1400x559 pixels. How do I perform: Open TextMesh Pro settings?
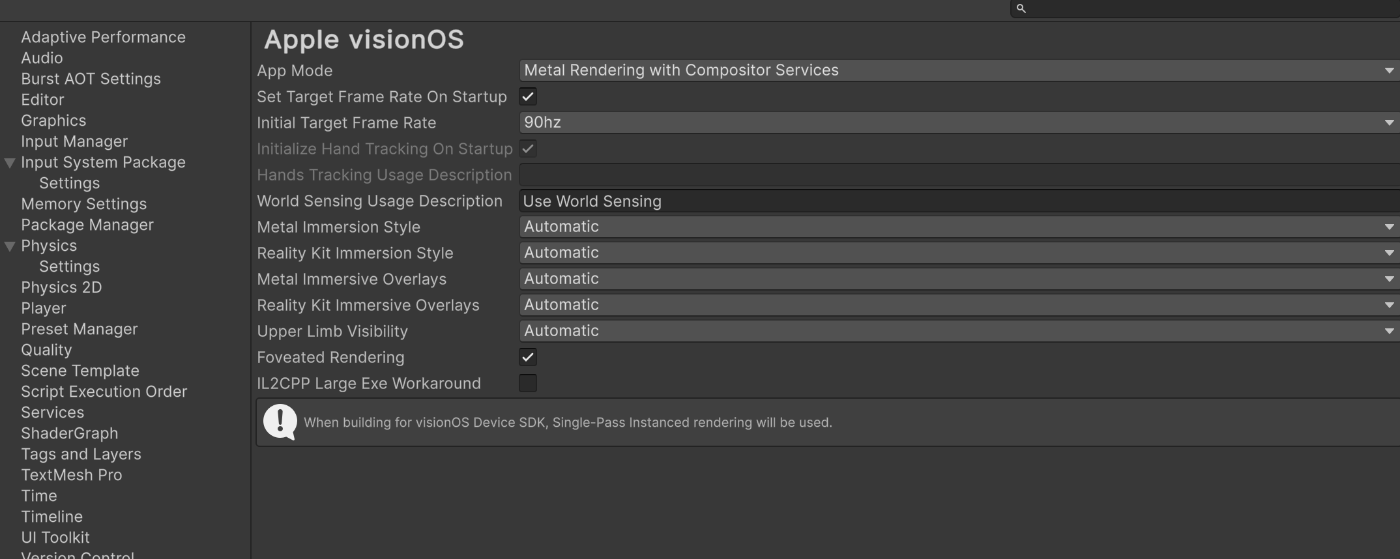pos(71,475)
